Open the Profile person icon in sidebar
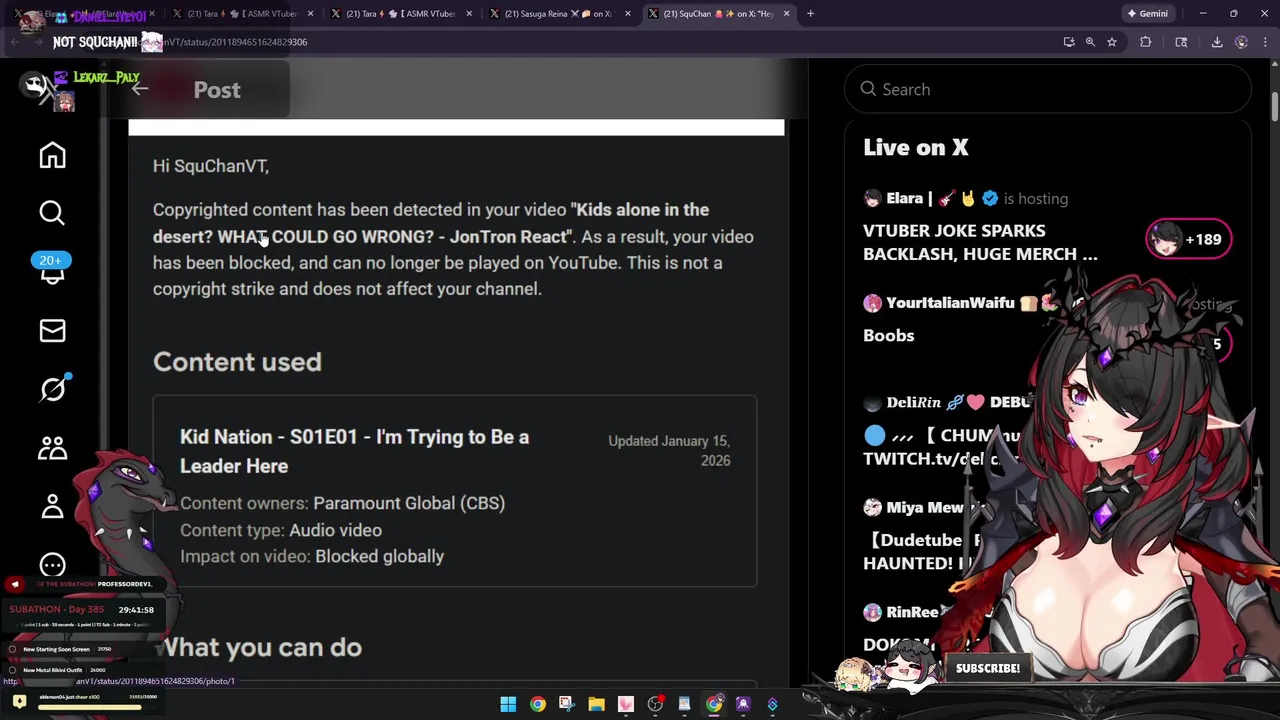Viewport: 1280px width, 720px height. pos(52,507)
